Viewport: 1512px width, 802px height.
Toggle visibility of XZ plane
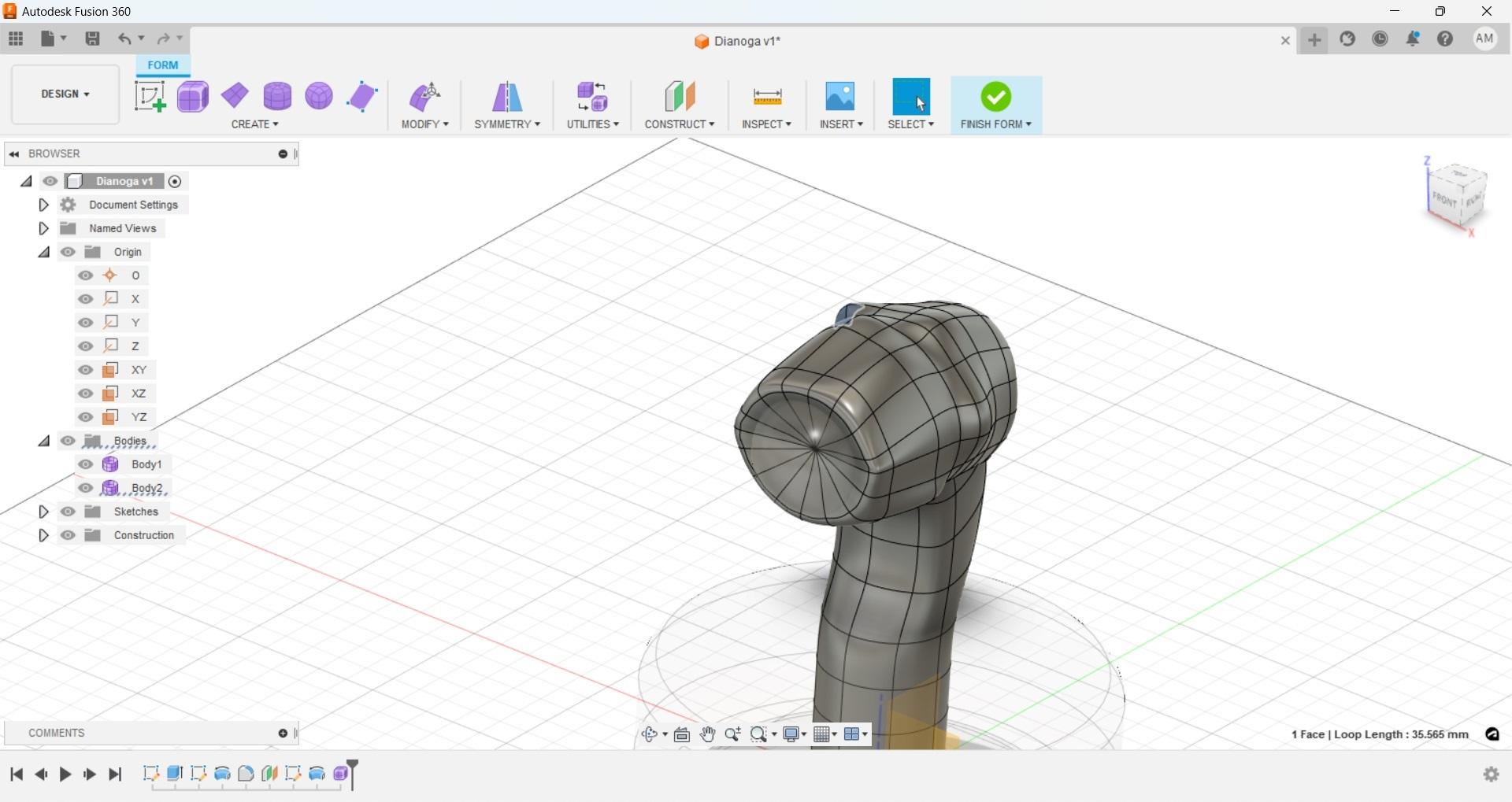pos(86,394)
